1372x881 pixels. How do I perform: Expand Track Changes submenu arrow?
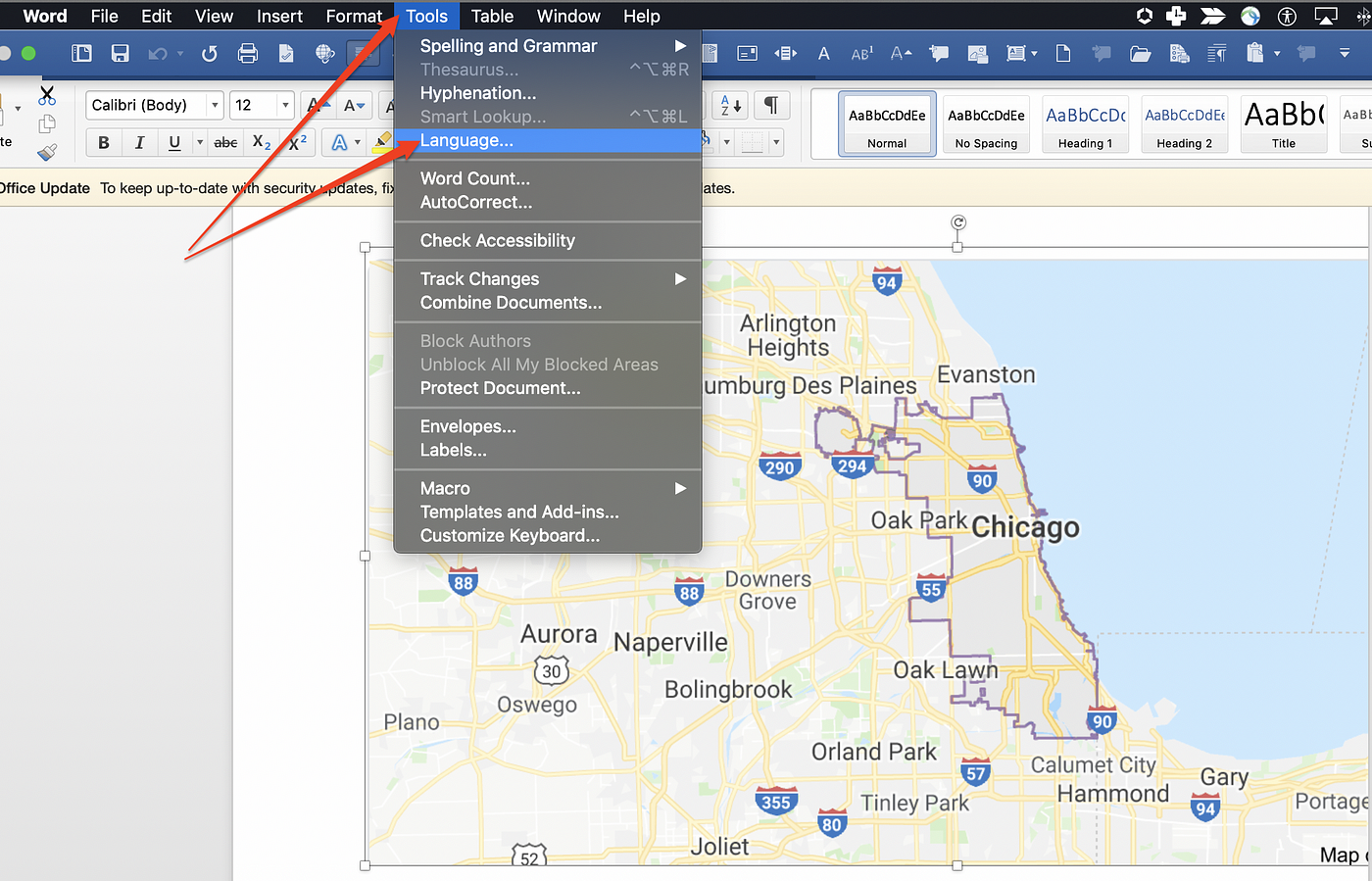[680, 279]
